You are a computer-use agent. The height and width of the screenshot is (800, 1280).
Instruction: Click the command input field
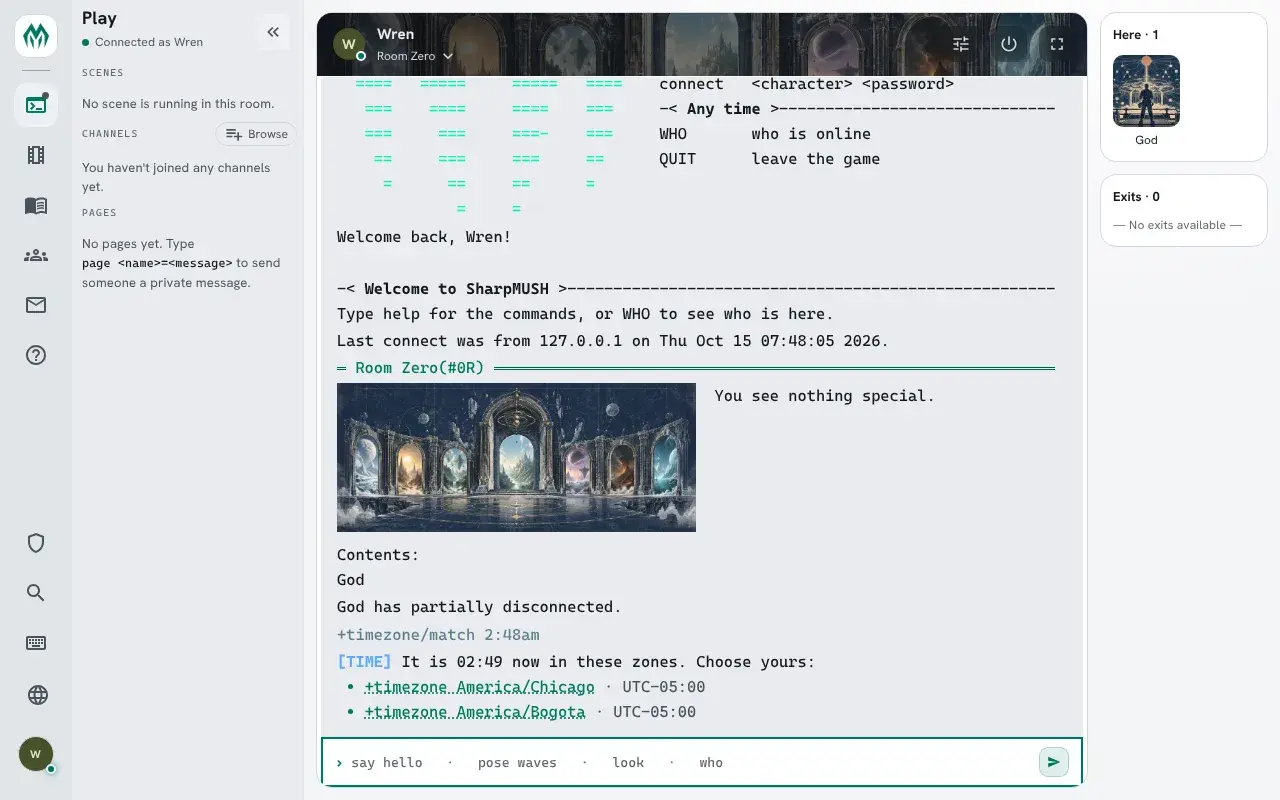701,762
